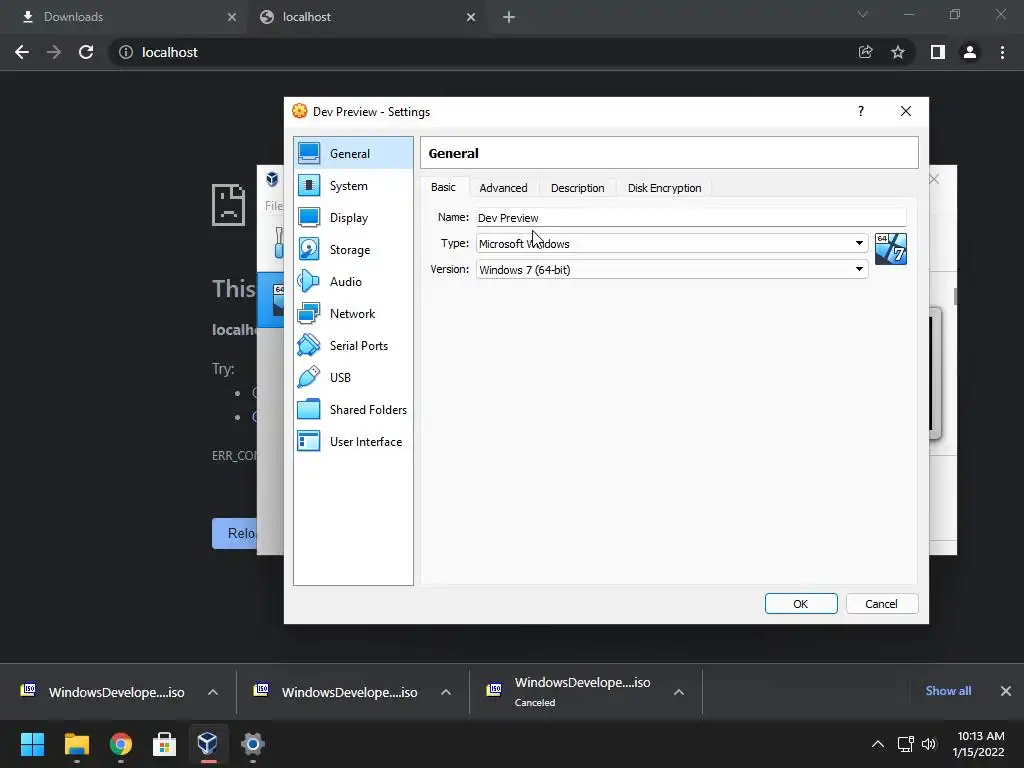Open the Network category icon

[309, 313]
